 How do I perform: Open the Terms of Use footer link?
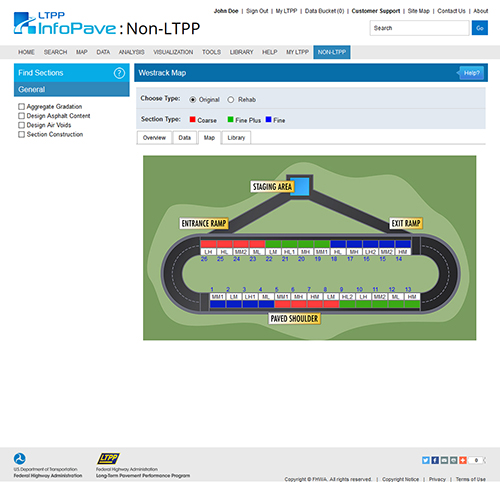pyautogui.click(x=471, y=479)
